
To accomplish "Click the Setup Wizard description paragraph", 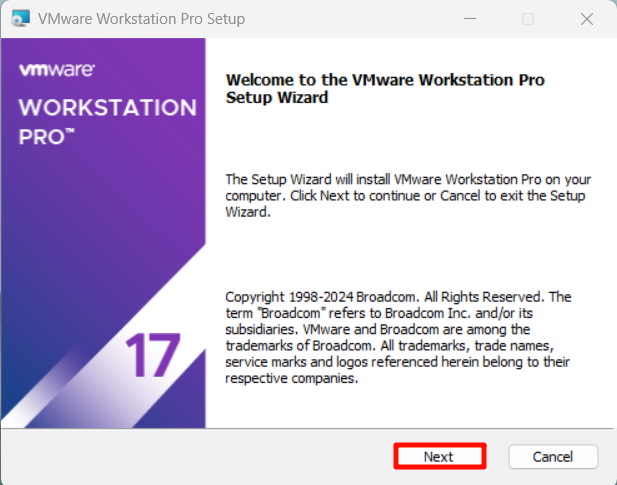I will coord(405,195).
